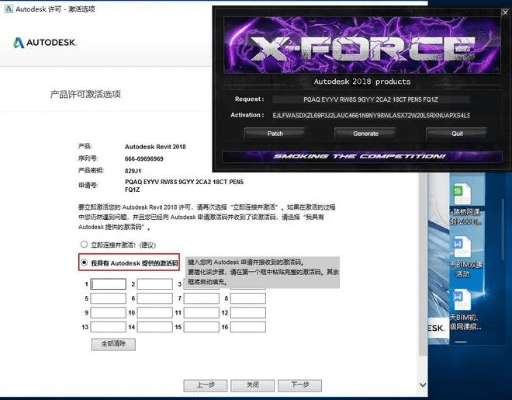Click the Autodesk logo in the header

pos(45,42)
